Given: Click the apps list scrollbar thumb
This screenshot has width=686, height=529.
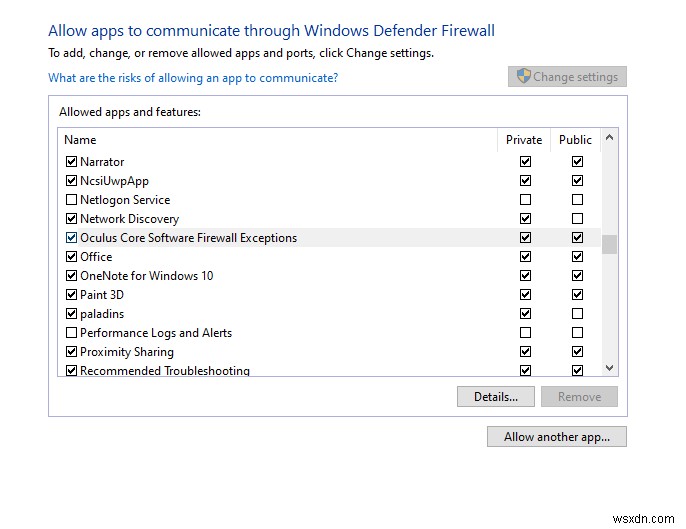Looking at the screenshot, I should click(609, 244).
